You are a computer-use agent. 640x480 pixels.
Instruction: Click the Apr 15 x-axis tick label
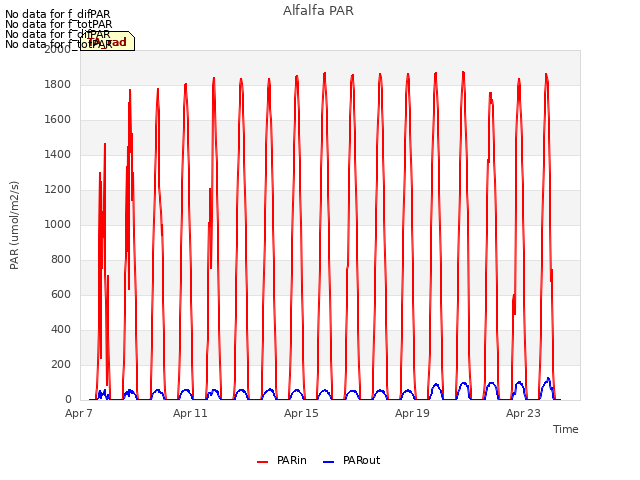coord(301,413)
